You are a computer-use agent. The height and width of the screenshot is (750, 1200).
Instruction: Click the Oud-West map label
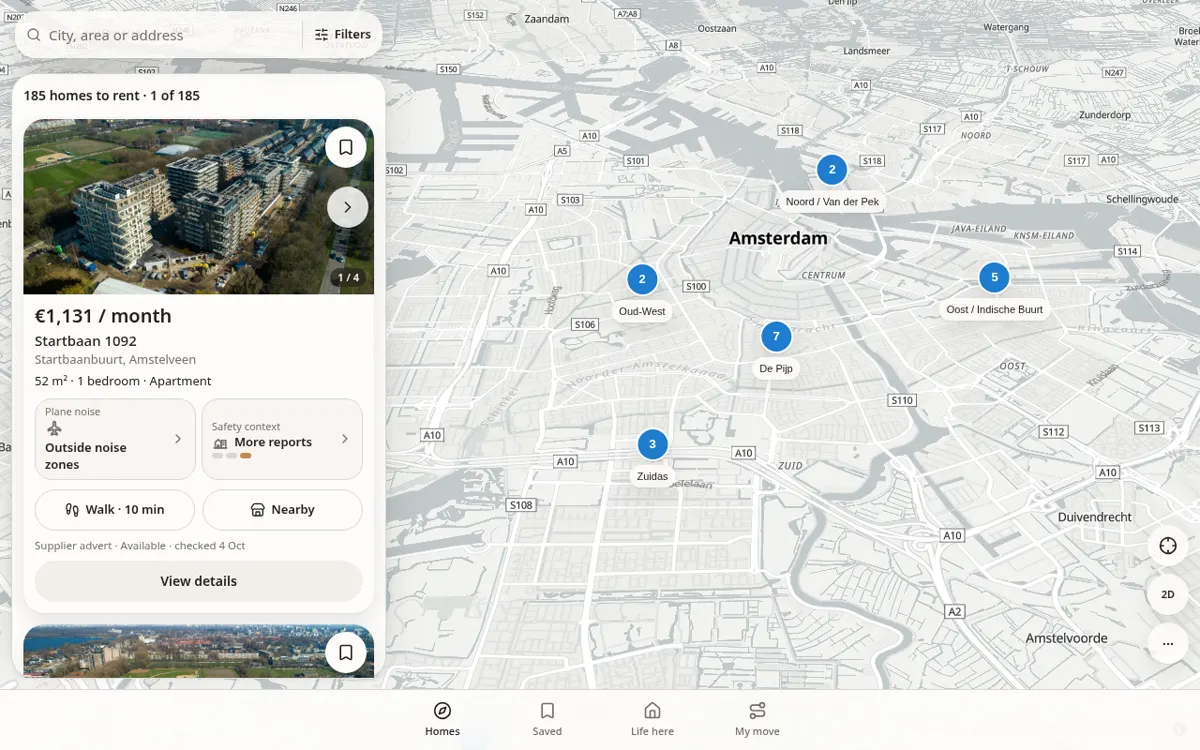click(642, 312)
